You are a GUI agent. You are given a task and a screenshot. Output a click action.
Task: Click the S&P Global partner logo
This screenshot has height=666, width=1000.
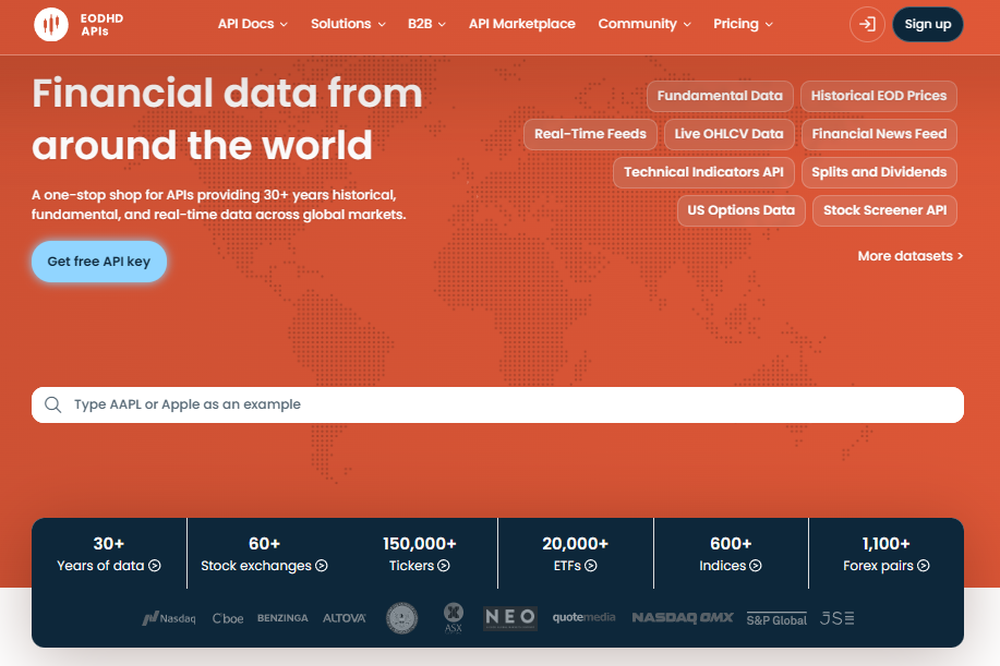tap(777, 619)
